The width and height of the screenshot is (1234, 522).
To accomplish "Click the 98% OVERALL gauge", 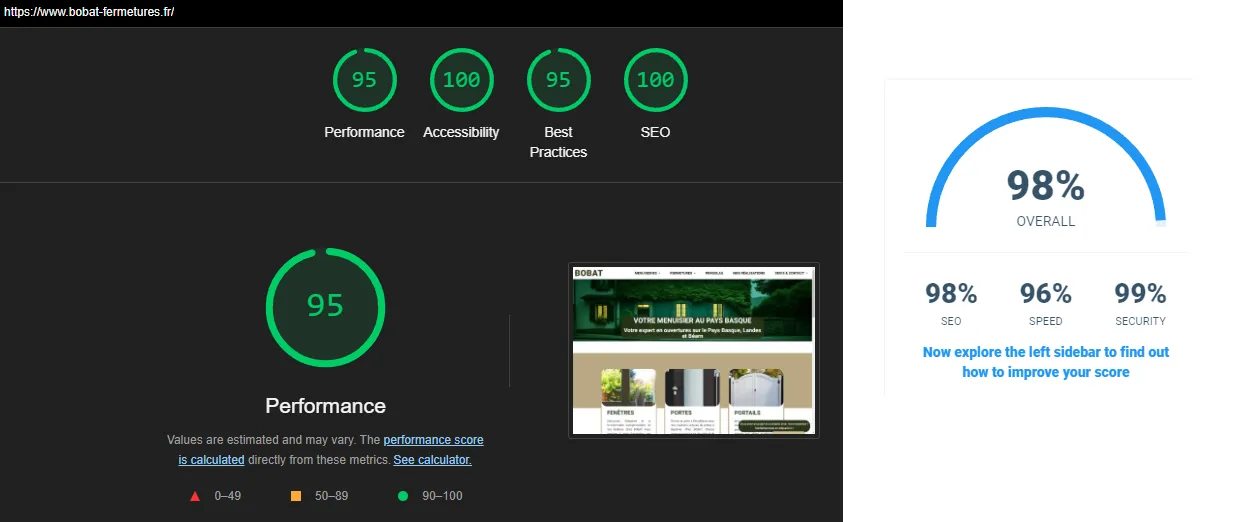I will tap(1045, 167).
